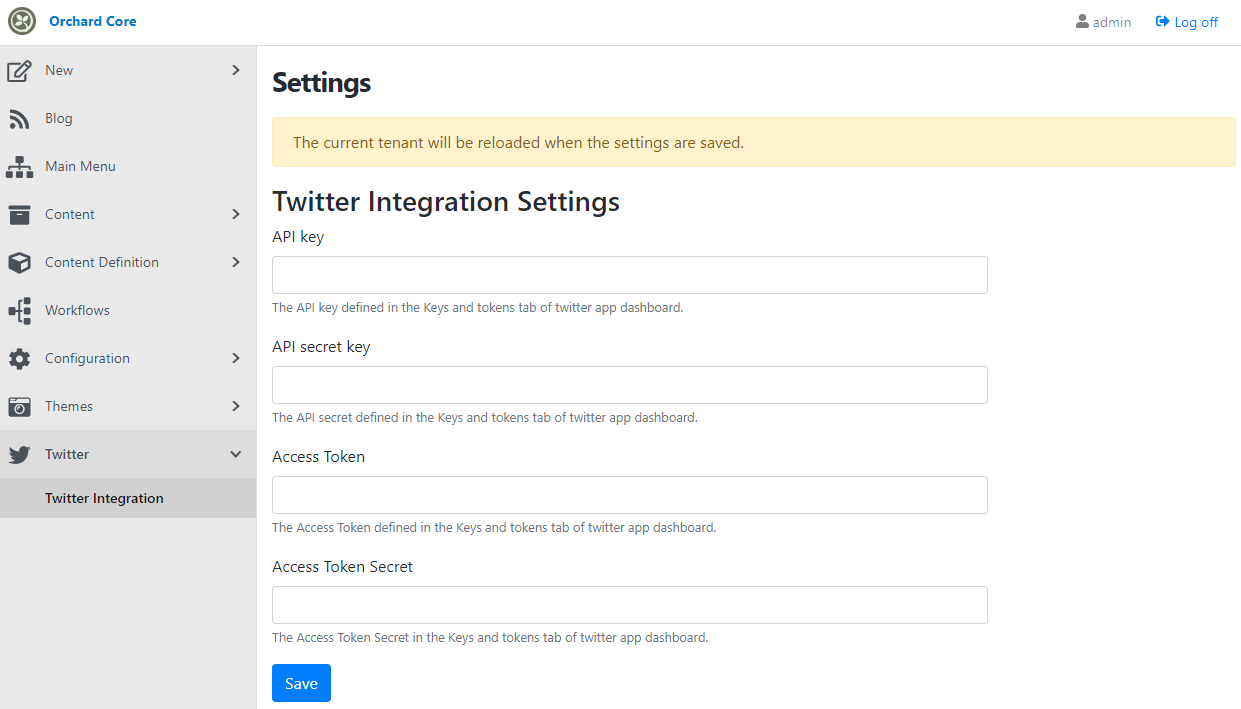Image resolution: width=1241 pixels, height=709 pixels.
Task: Click the Log off arrow icon
Action: pos(1162,21)
